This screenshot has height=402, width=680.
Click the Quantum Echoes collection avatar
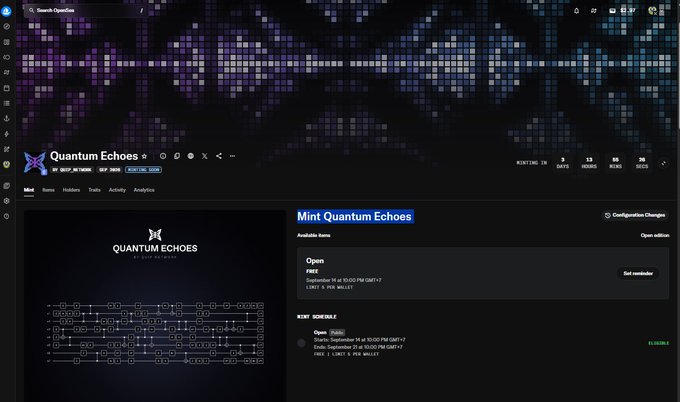[x=35, y=163]
